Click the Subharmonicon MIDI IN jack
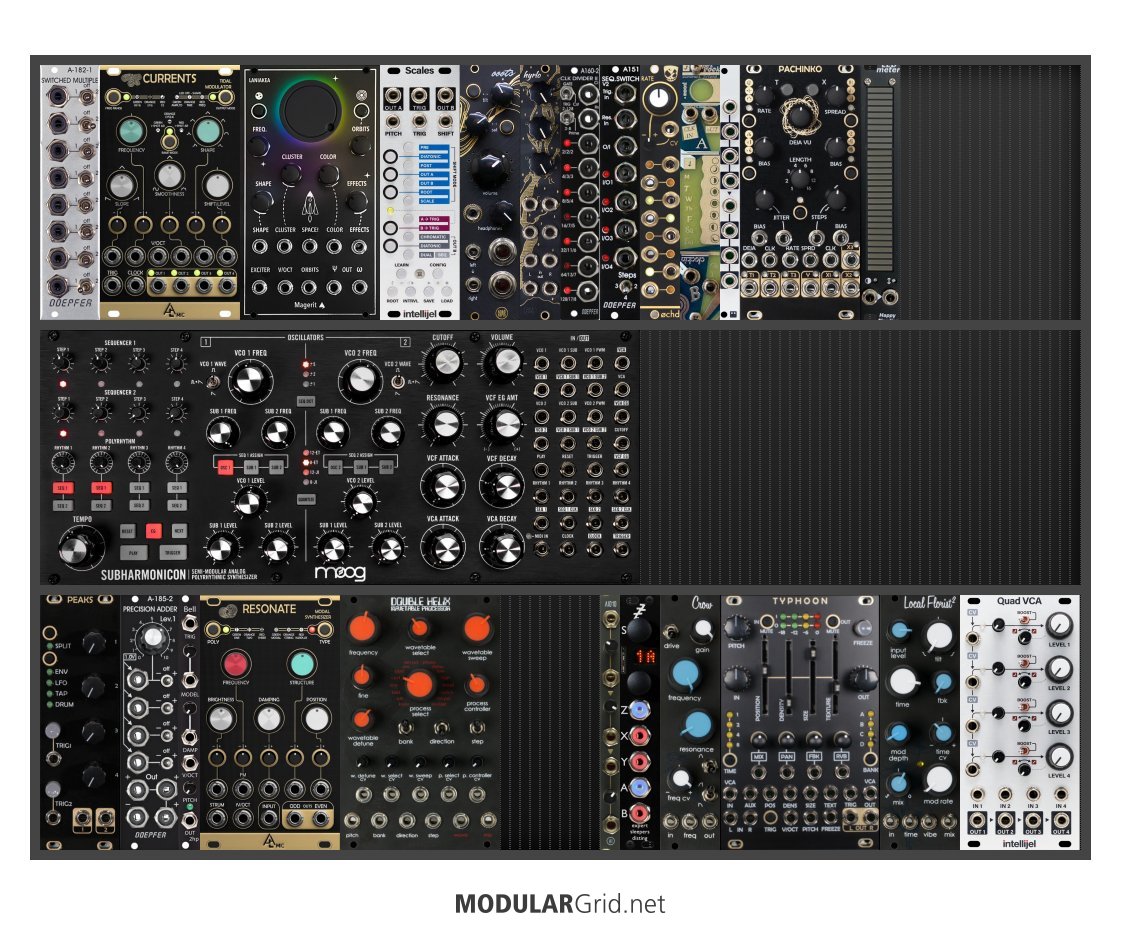 pyautogui.click(x=541, y=549)
